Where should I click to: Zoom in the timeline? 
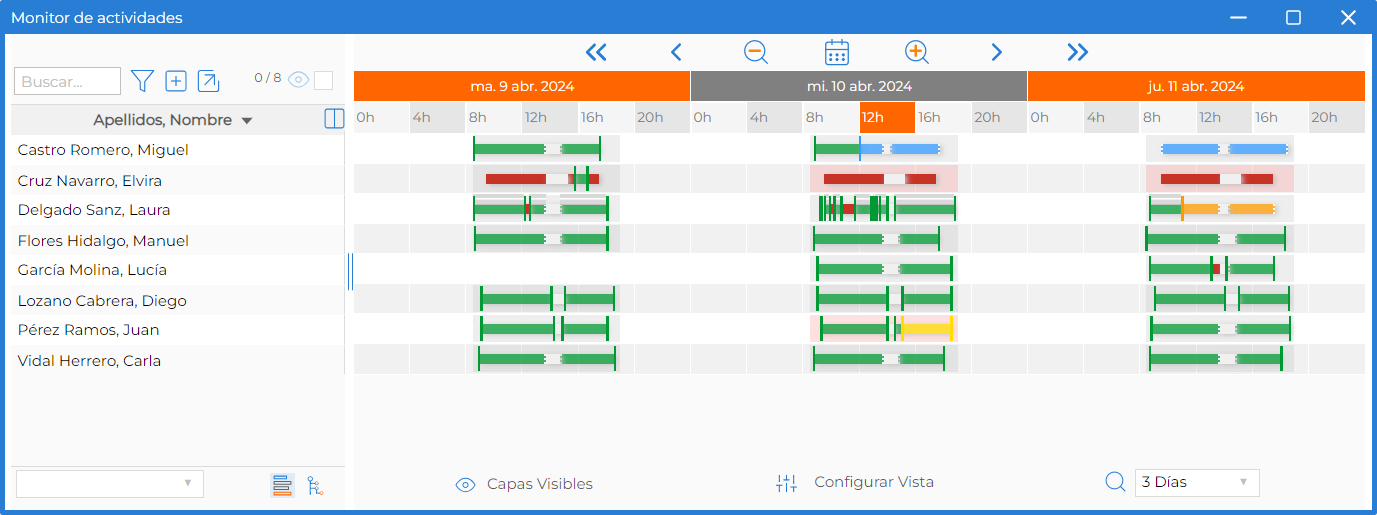[x=917, y=52]
